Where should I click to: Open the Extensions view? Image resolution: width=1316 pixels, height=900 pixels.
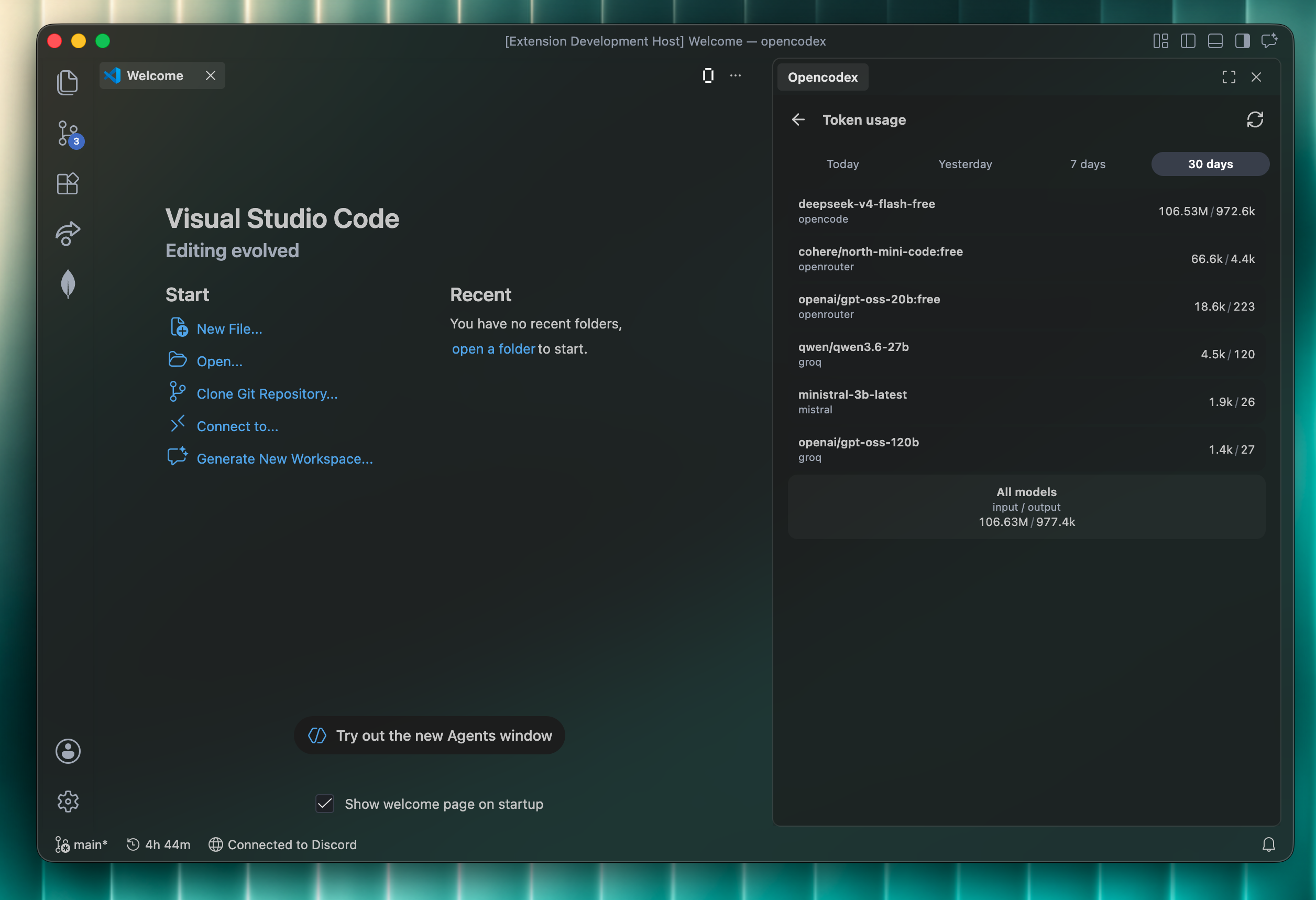coord(68,183)
